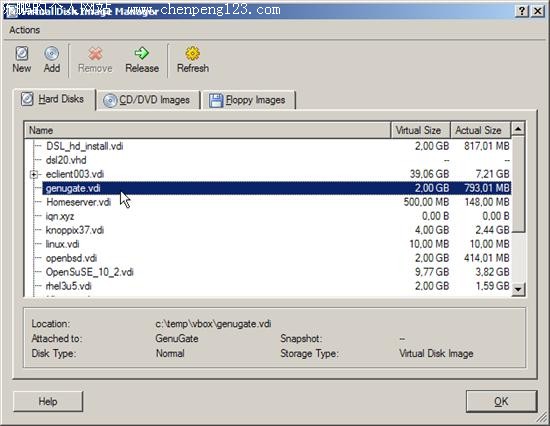
Task: Click the 817,01 MB actual size value
Action: [487, 146]
